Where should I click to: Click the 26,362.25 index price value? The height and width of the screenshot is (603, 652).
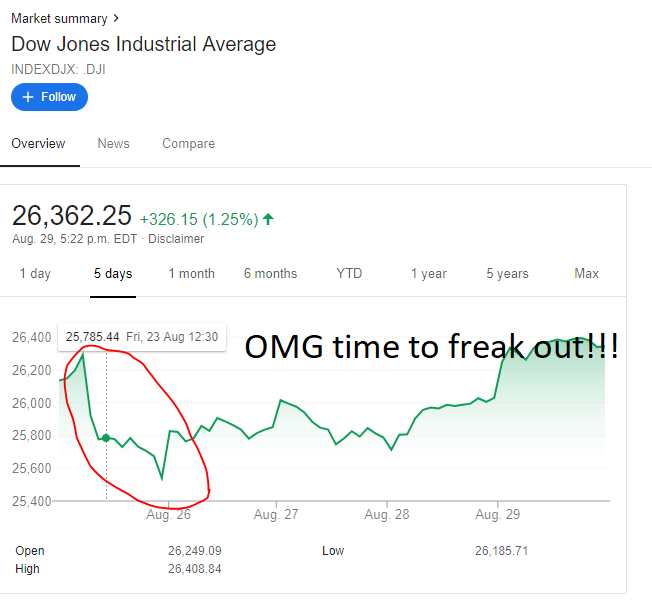[71, 216]
